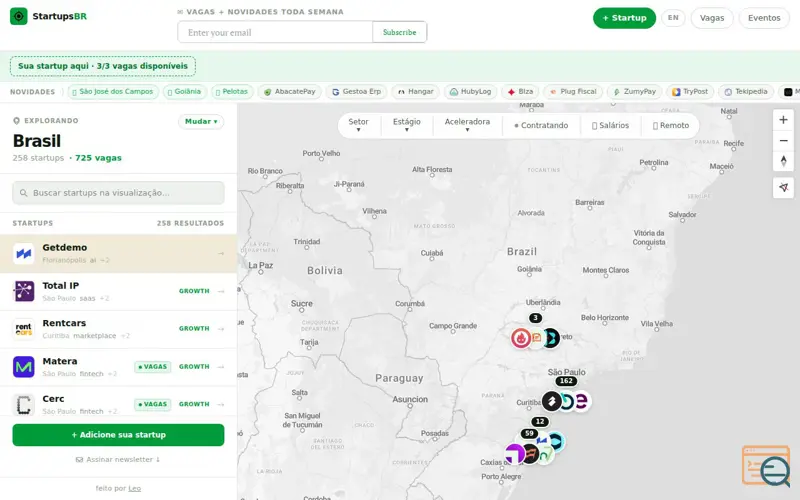Open the Biza chip
Screen dimensions: 800x500
(520, 92)
